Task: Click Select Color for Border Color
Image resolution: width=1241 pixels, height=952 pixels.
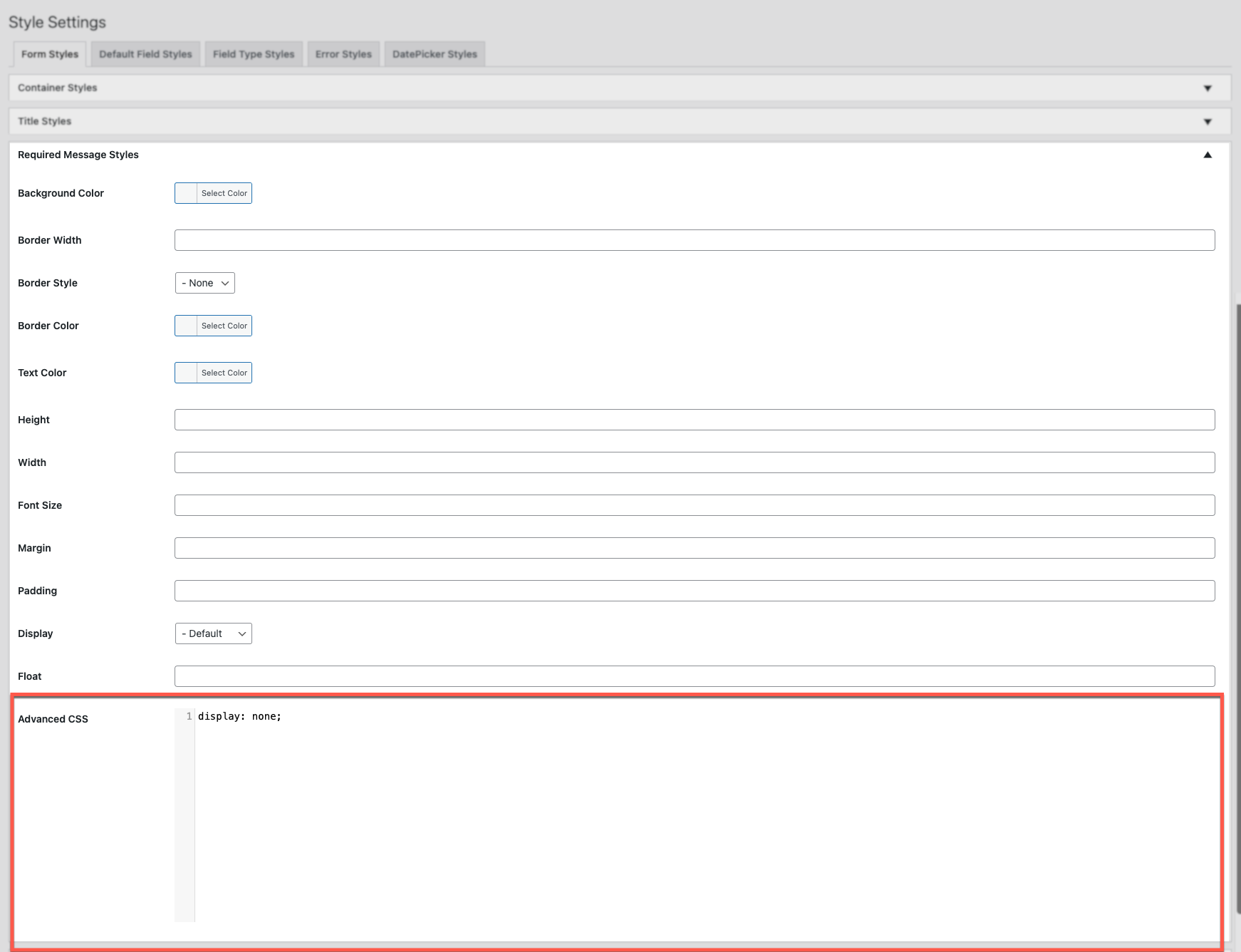Action: [x=224, y=326]
